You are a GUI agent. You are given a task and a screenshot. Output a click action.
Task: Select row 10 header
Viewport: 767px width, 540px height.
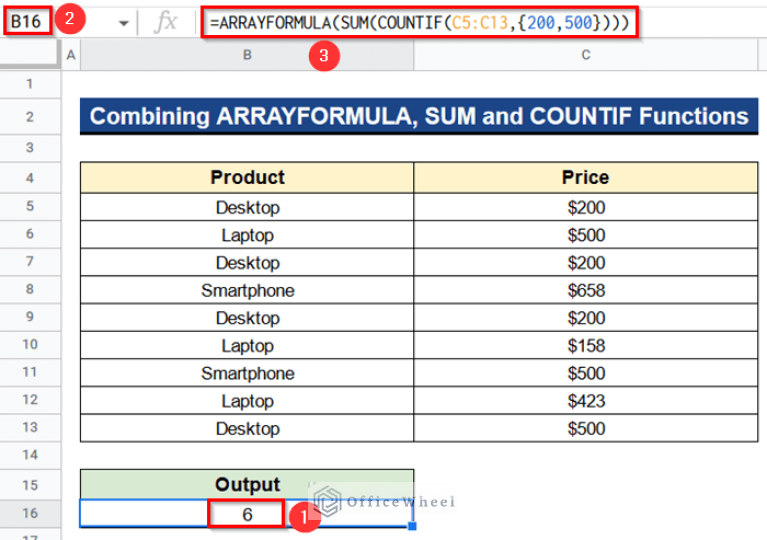pos(30,345)
